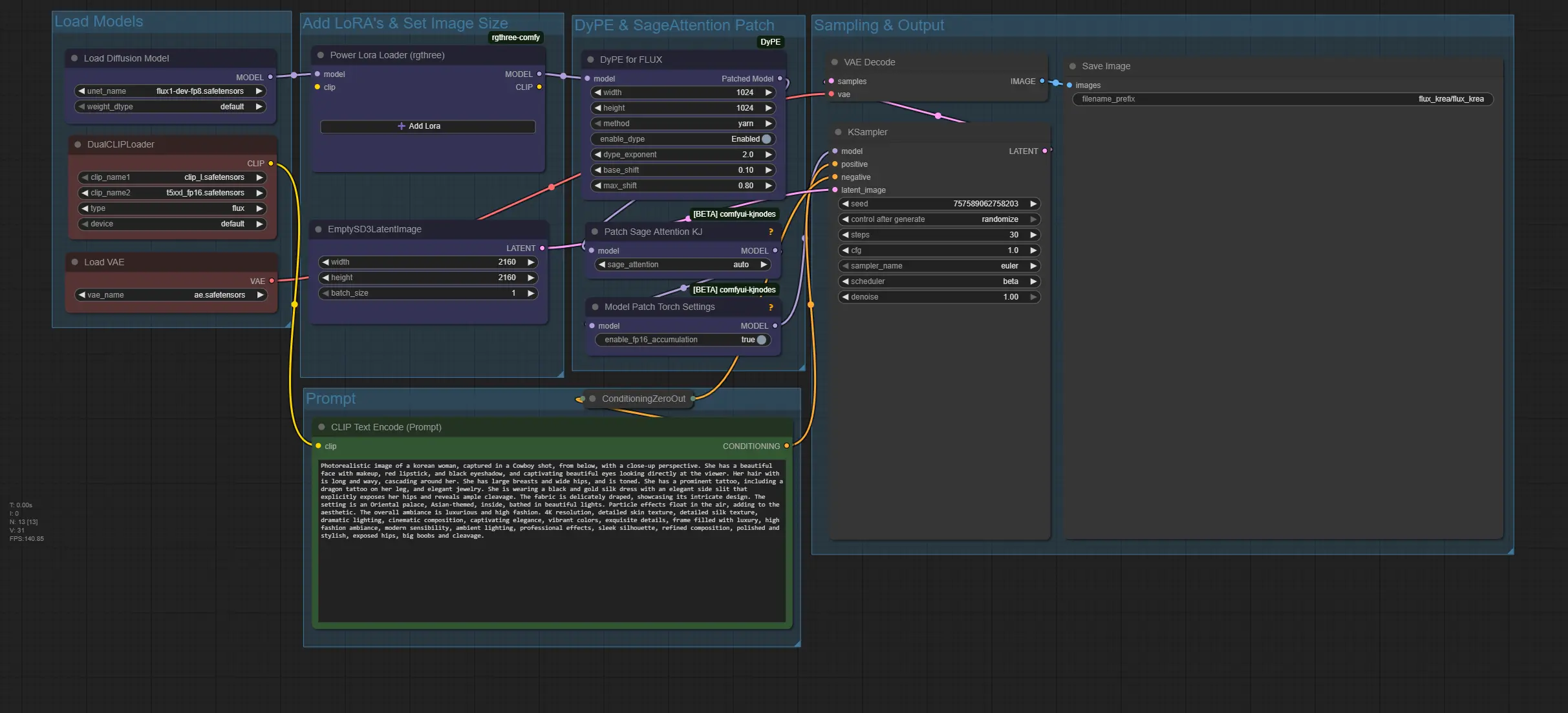Collapse the Load Diffusion Model node dot
The height and width of the screenshot is (713, 1568).
click(x=74, y=58)
